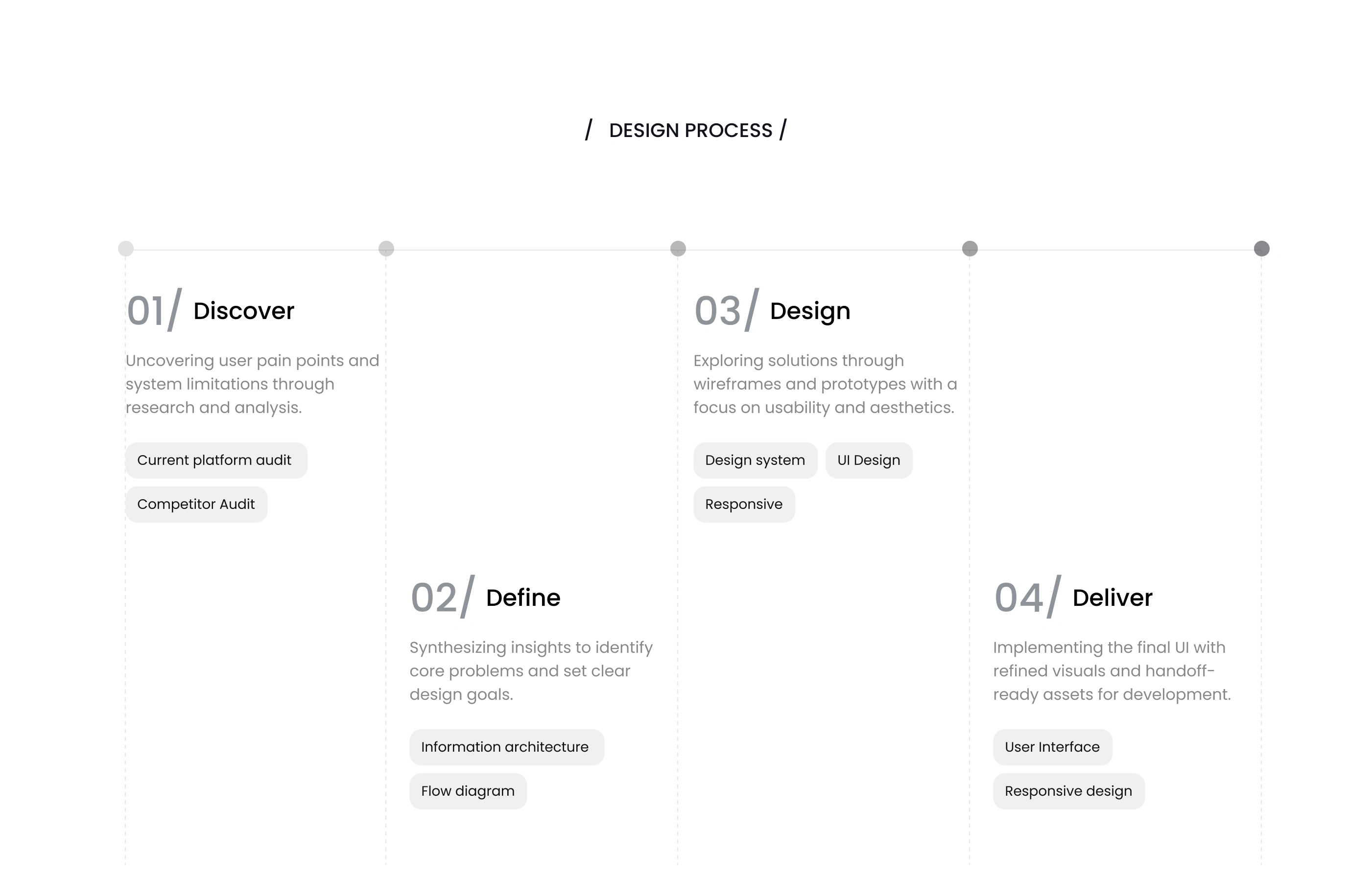Click the Responsive design tag under Deliver
The image size is (1372, 875).
(1068, 791)
